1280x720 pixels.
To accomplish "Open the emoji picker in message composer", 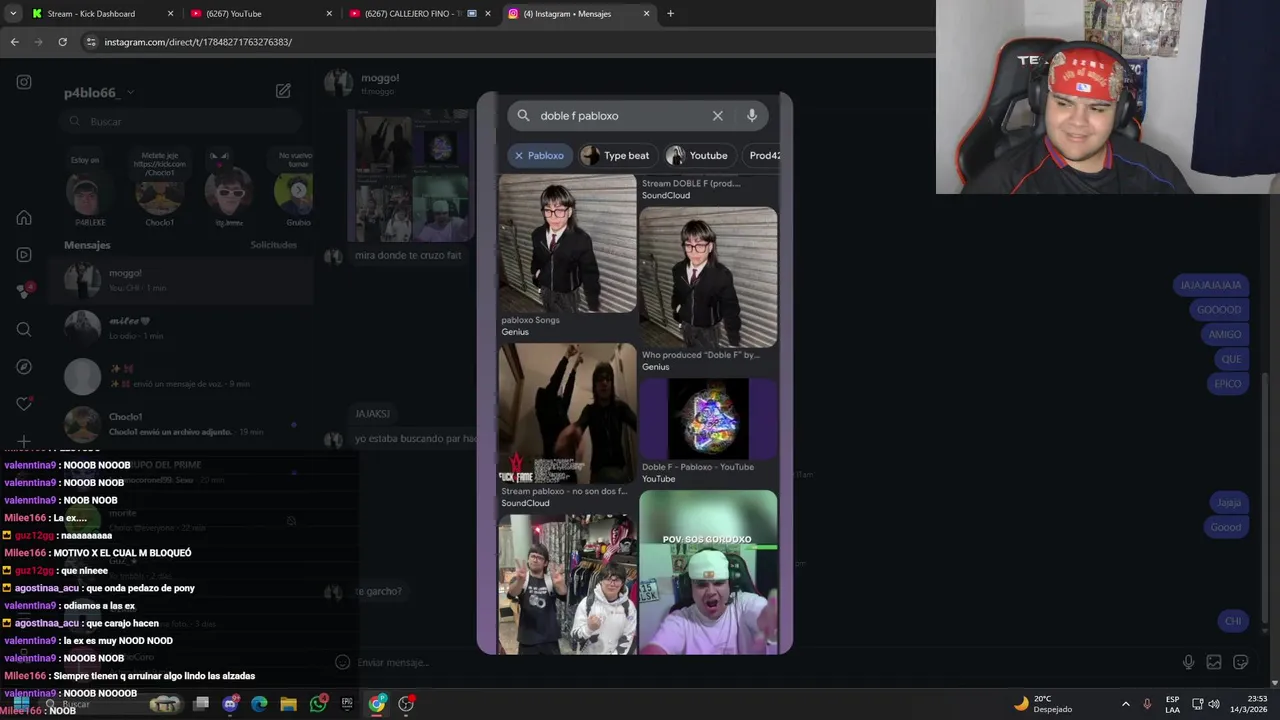I will coord(342,662).
